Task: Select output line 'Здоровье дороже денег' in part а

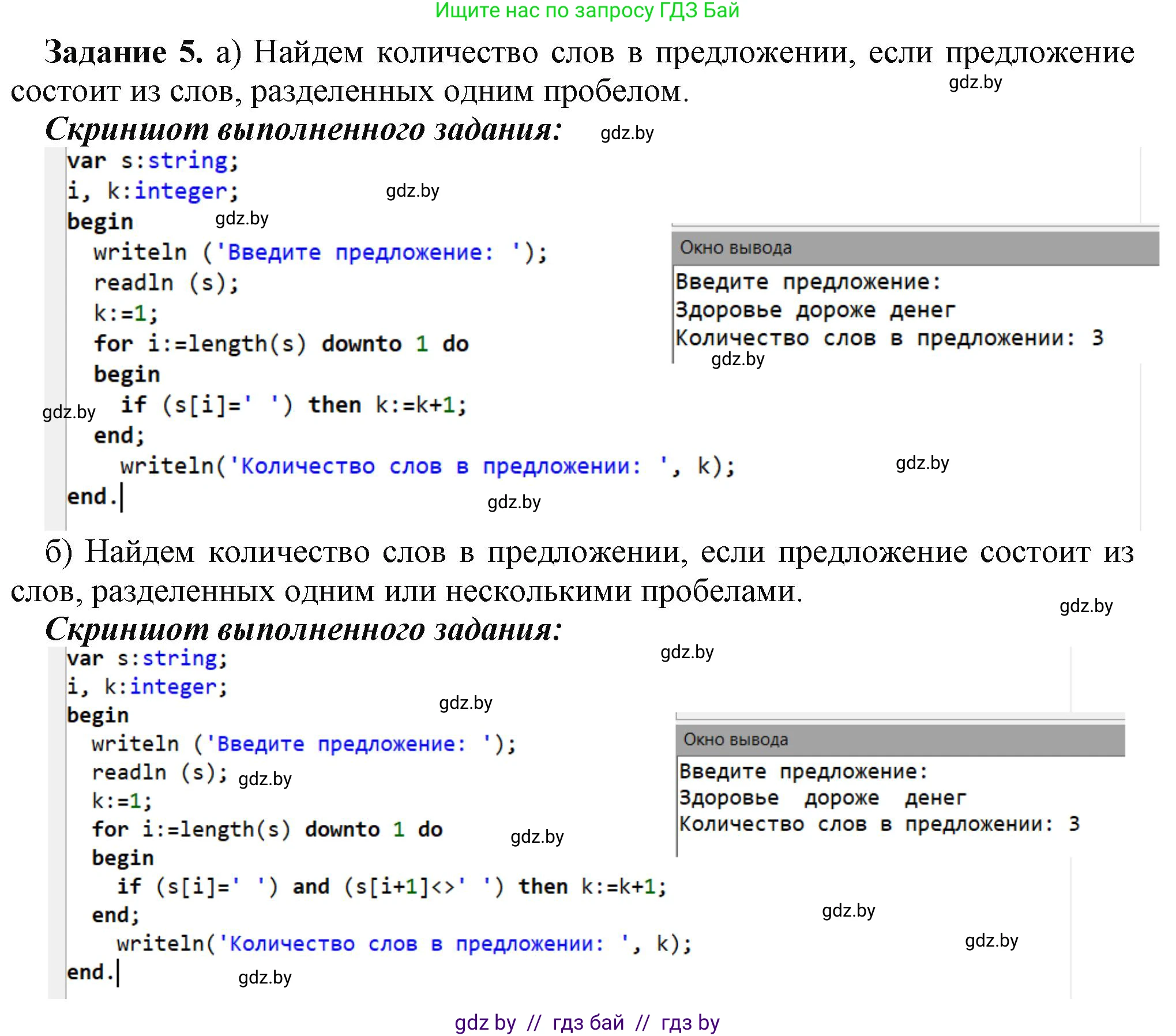Action: coord(815,309)
